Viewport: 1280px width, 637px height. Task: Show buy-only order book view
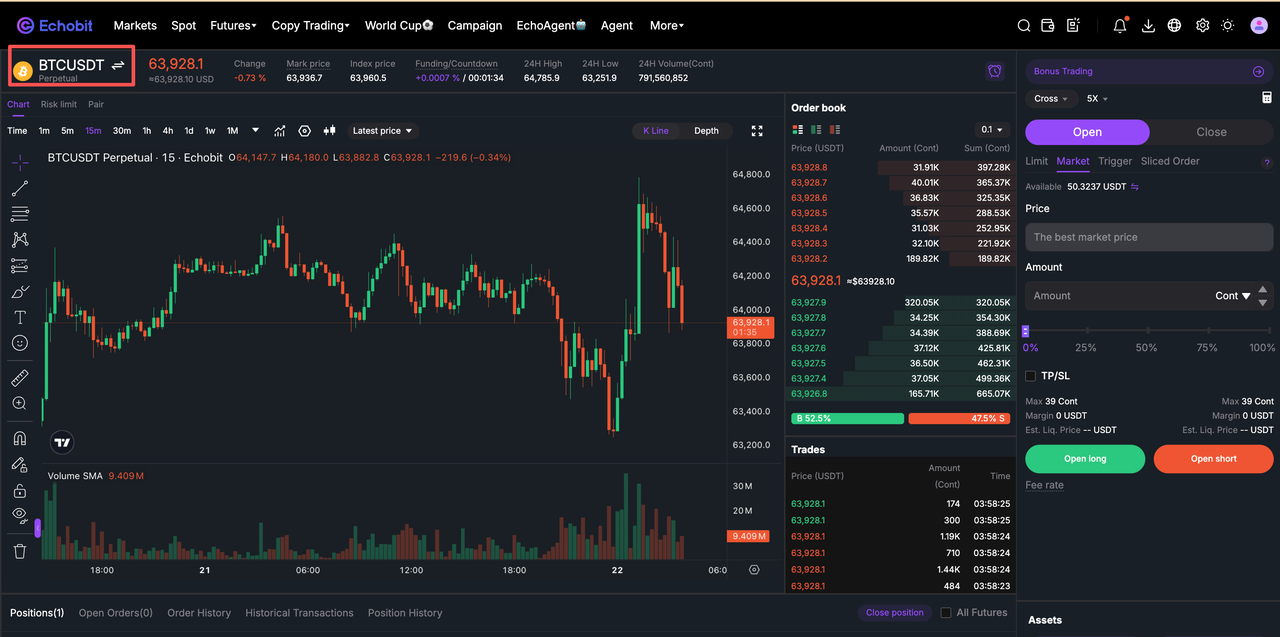(x=817, y=130)
